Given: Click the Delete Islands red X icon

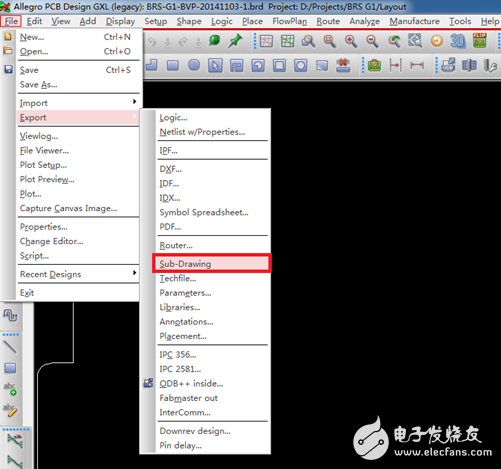Looking at the screenshot, I should tap(343, 65).
